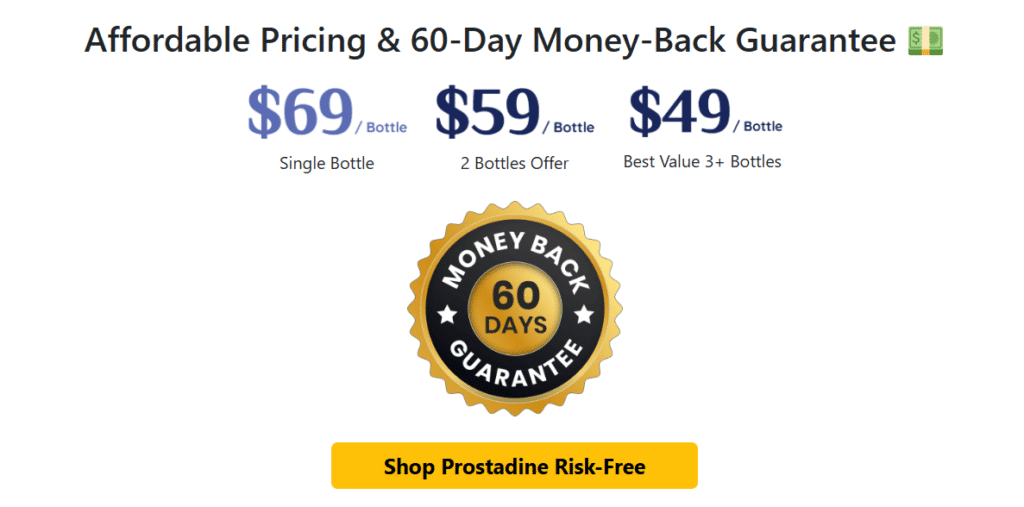This screenshot has width=1024, height=507.
Task: Click the number 60 on the badge
Action: [x=516, y=295]
